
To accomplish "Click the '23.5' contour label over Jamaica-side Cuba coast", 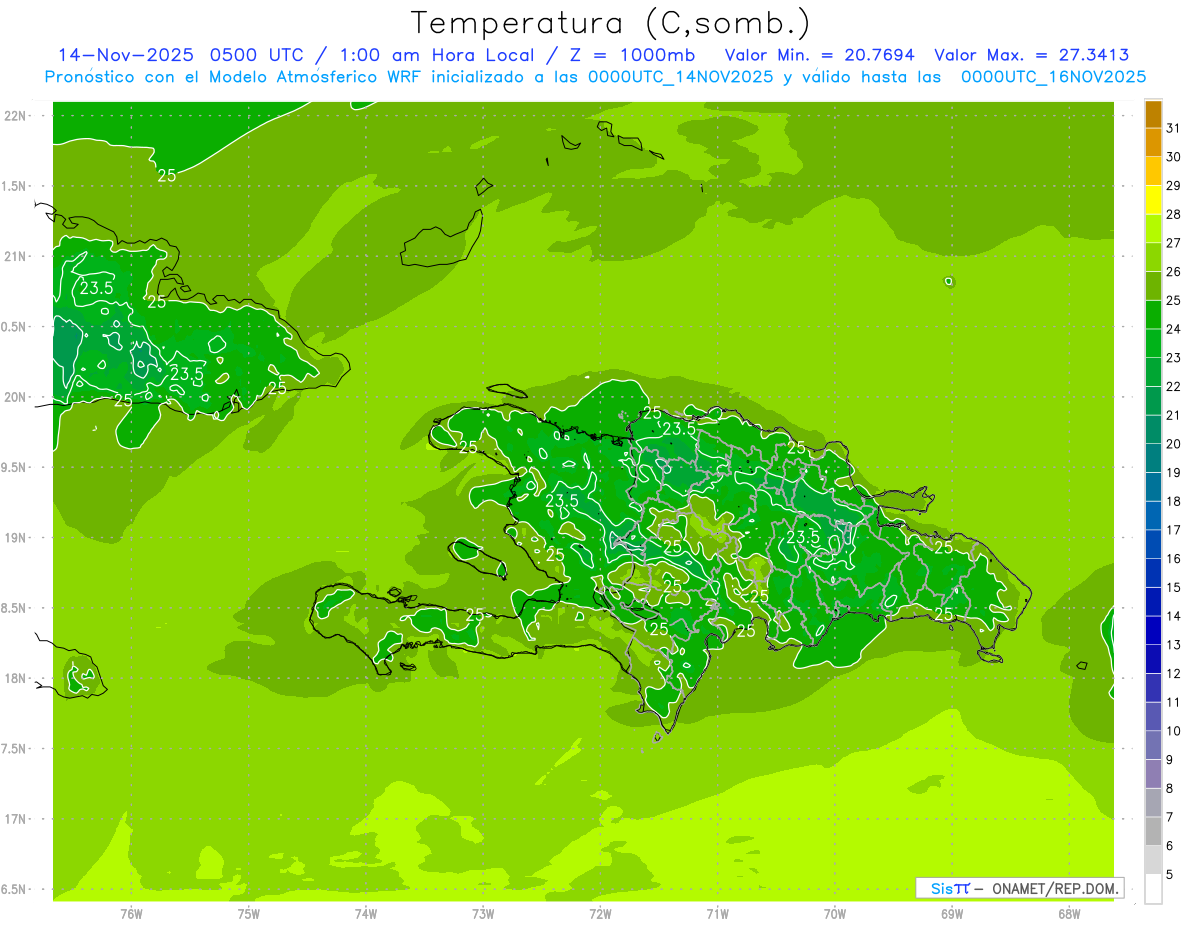I will [186, 374].
